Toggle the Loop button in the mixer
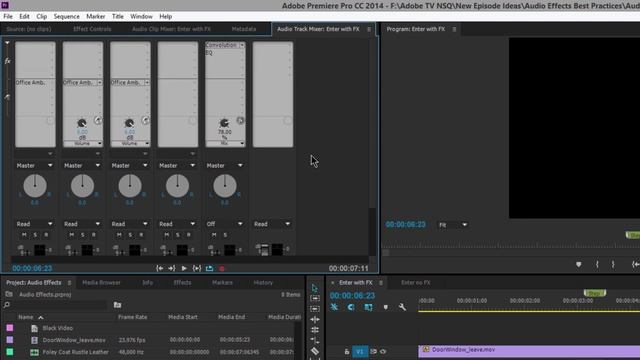Image resolution: width=640 pixels, height=360 pixels. click(x=209, y=268)
